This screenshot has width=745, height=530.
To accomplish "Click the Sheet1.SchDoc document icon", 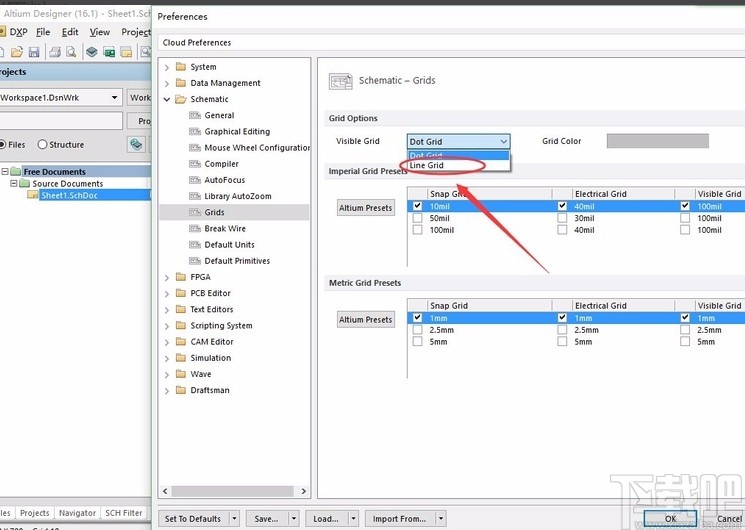I will 33,195.
